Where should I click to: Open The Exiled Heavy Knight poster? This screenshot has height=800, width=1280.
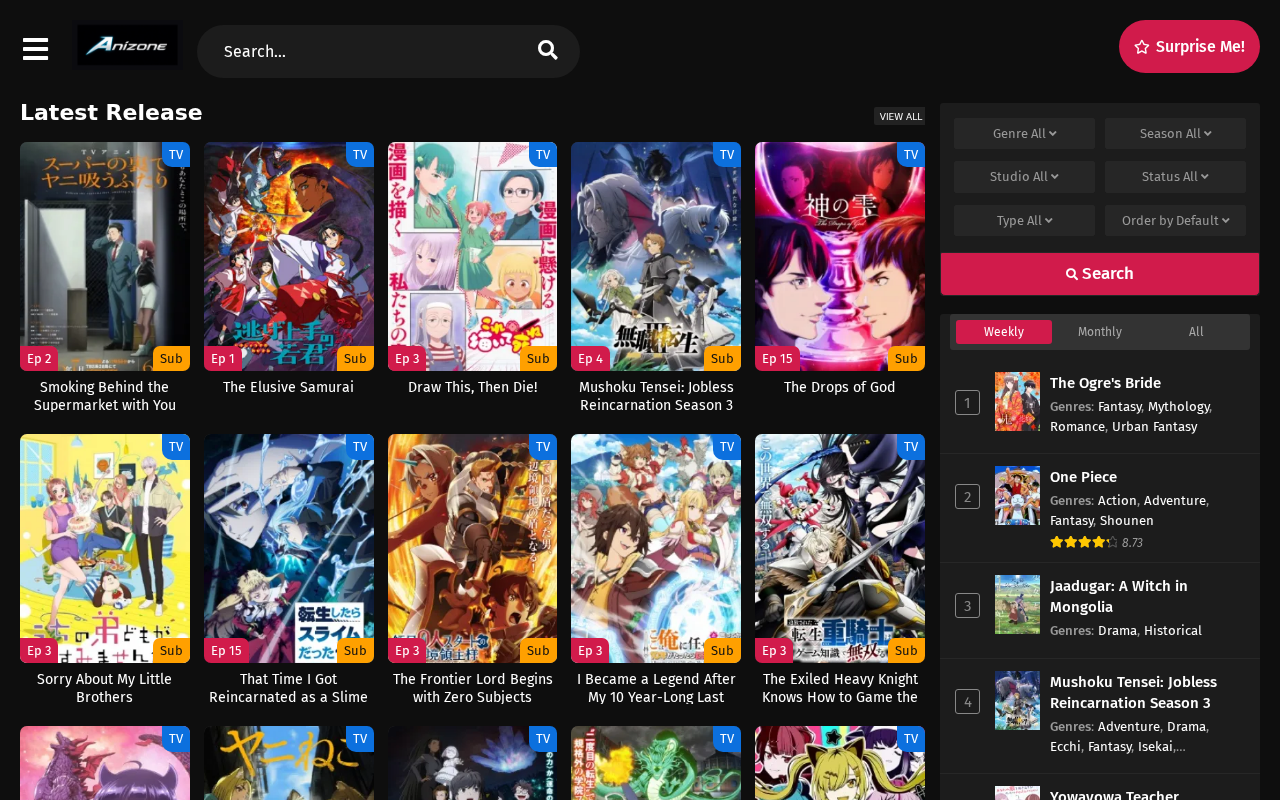840,548
